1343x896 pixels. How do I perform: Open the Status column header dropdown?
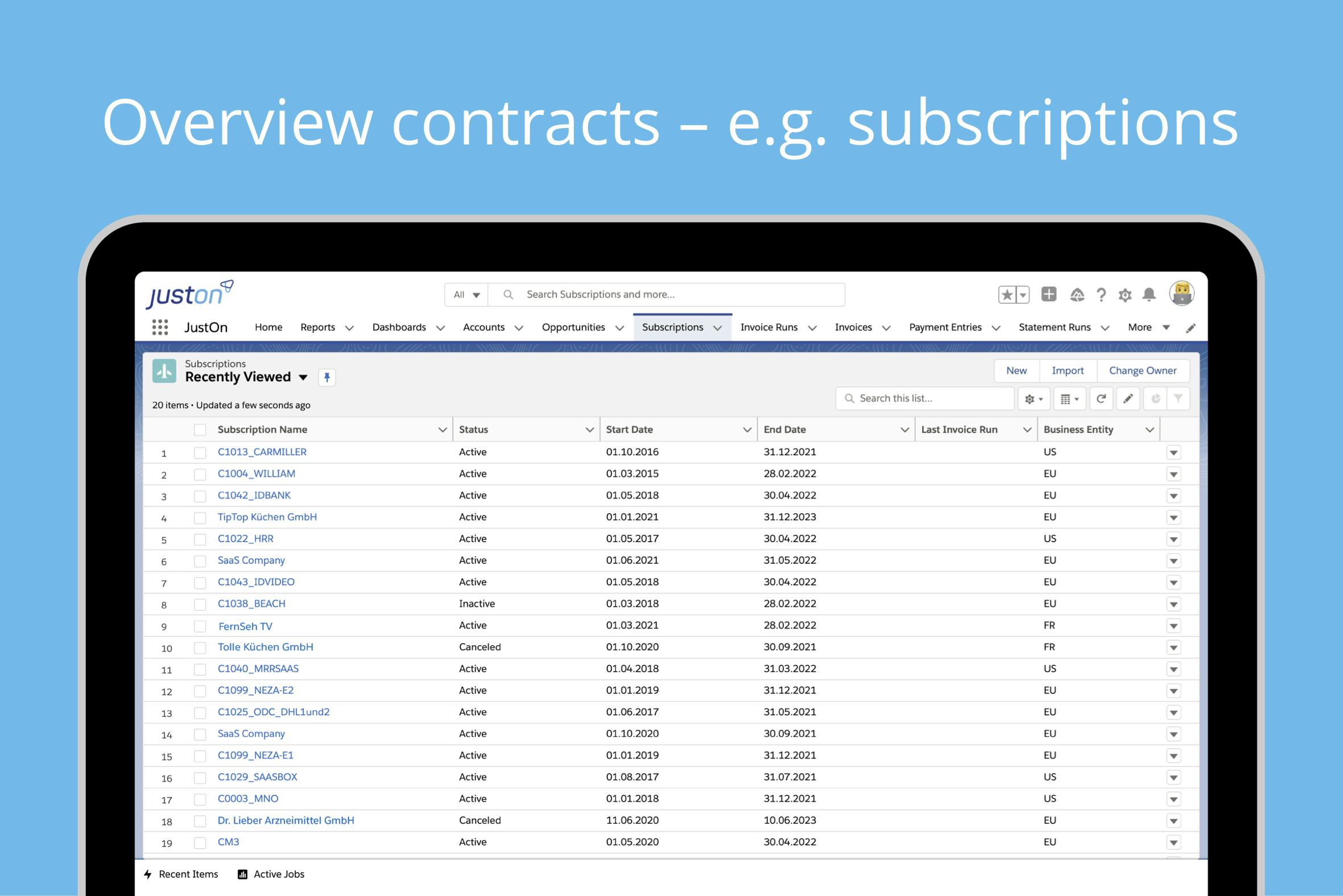coord(590,429)
